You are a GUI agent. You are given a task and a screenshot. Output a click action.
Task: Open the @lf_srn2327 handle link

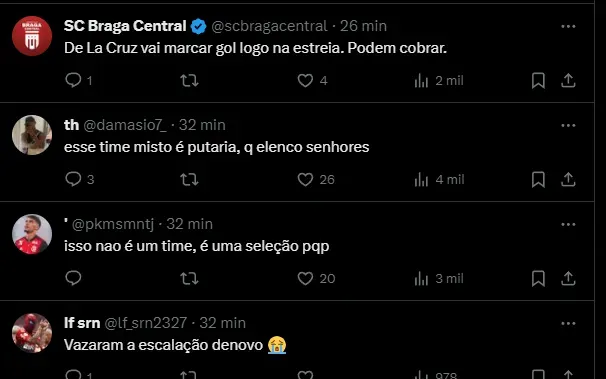point(146,323)
